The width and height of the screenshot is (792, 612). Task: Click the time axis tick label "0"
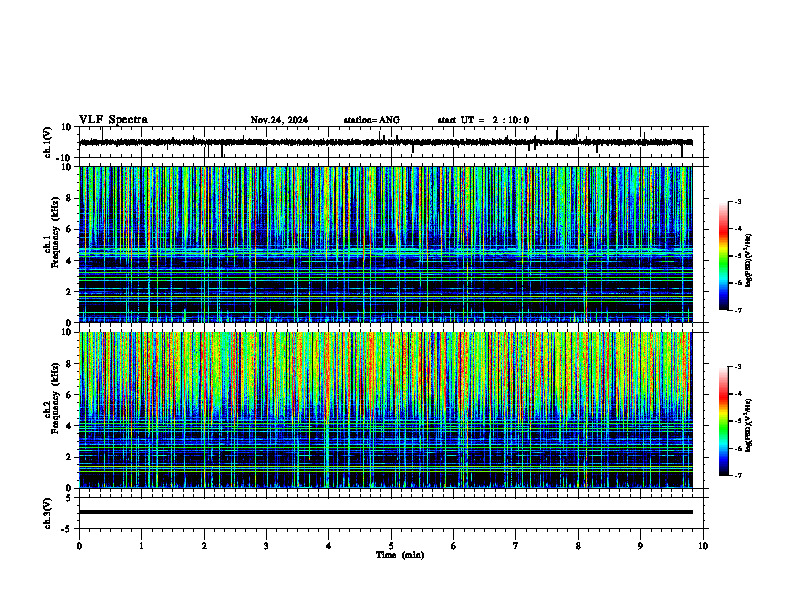[79, 546]
